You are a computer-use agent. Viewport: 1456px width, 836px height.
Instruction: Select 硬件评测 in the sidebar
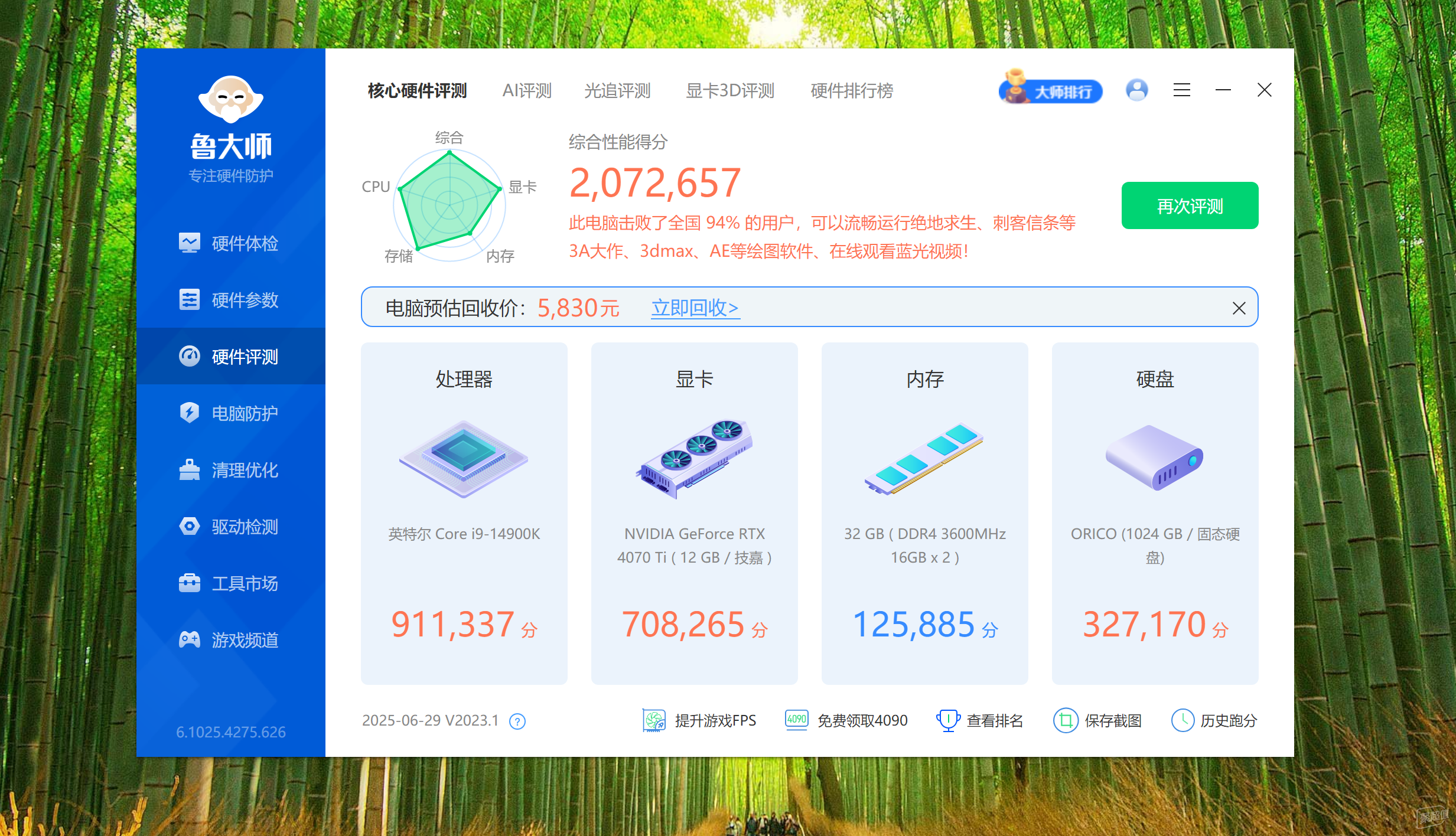[231, 357]
